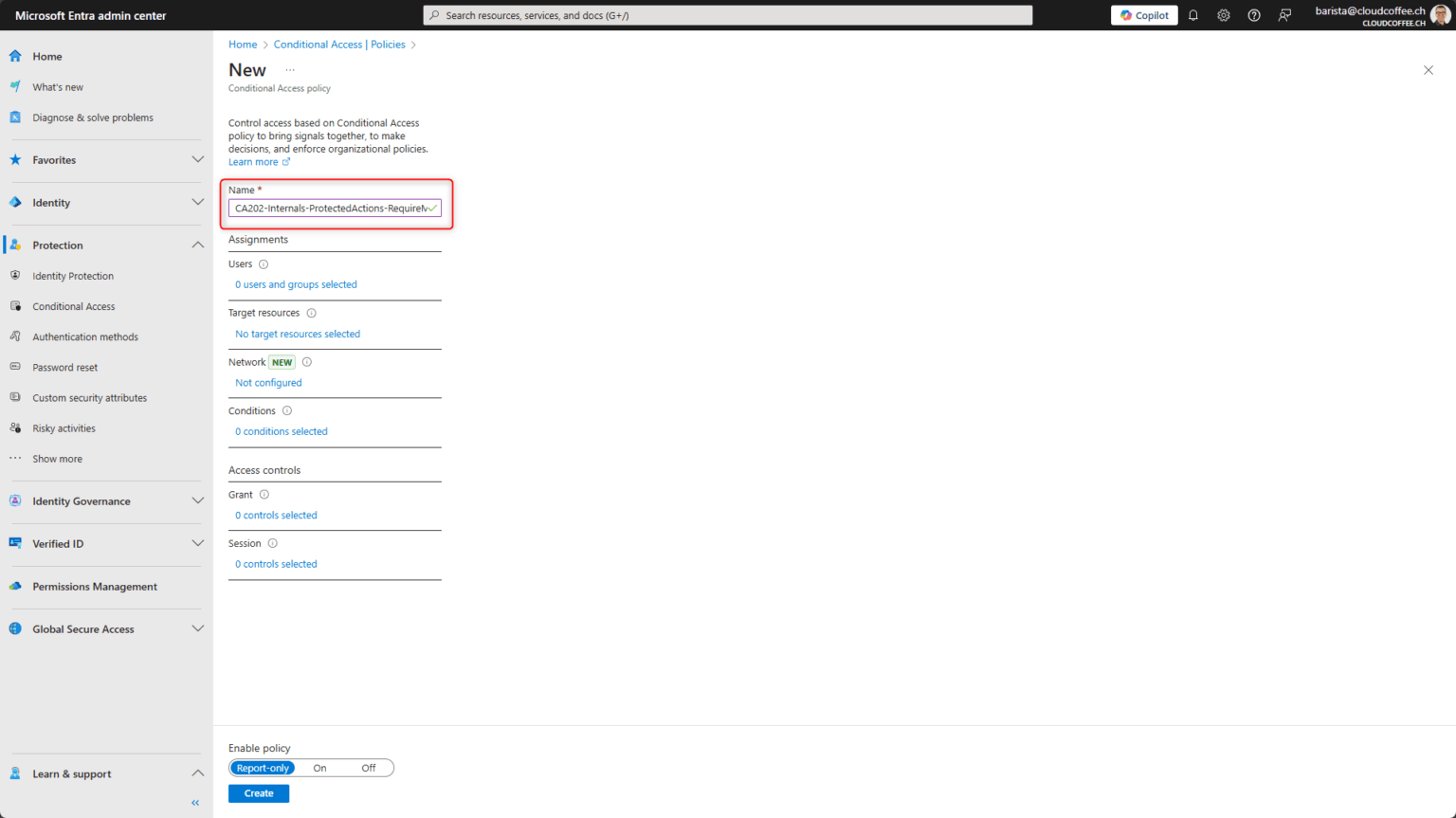Screen dimensions: 1456x818
Task: Click inside the policy Name field
Action: (334, 208)
